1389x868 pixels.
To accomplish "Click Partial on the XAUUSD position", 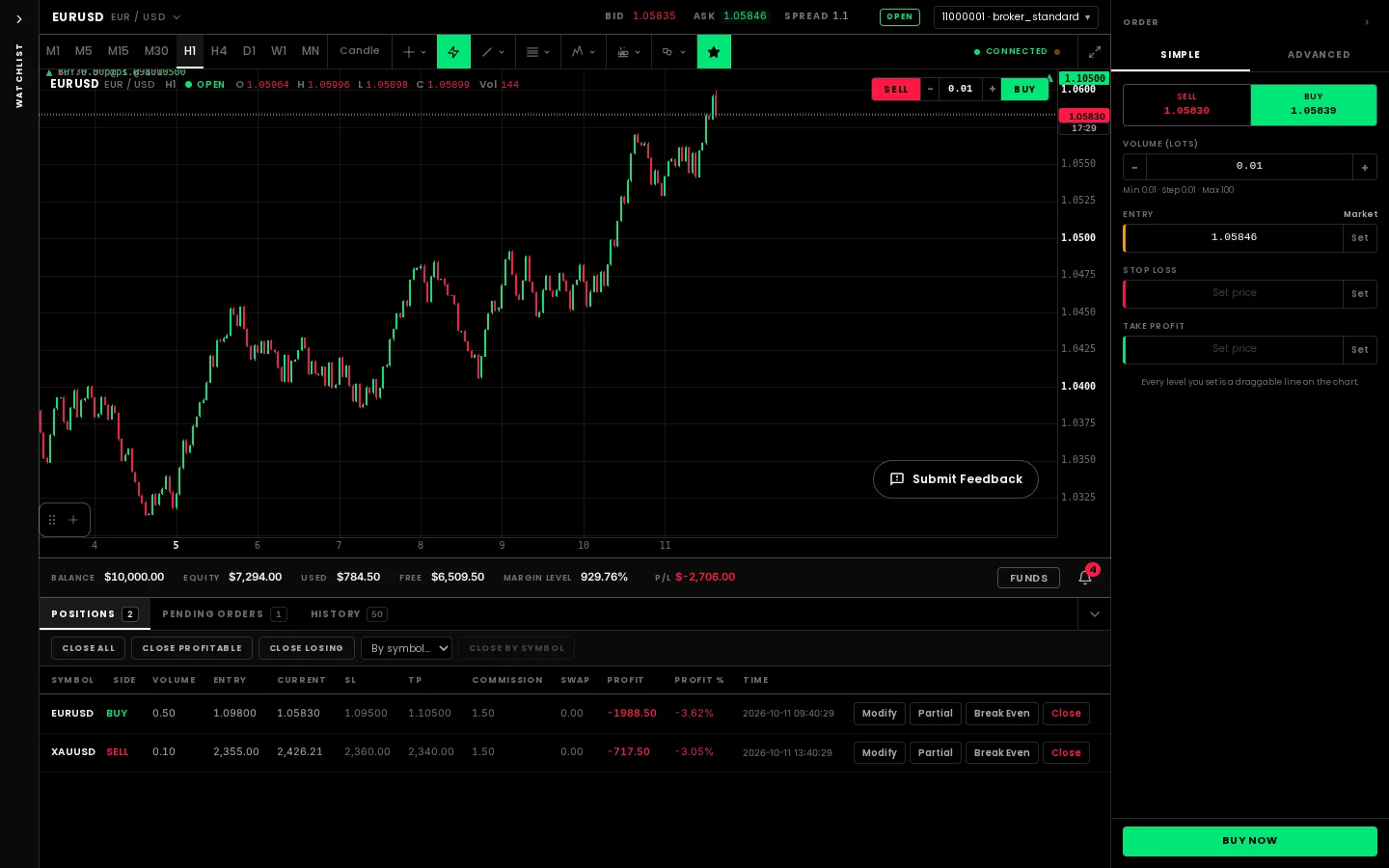I will (936, 752).
